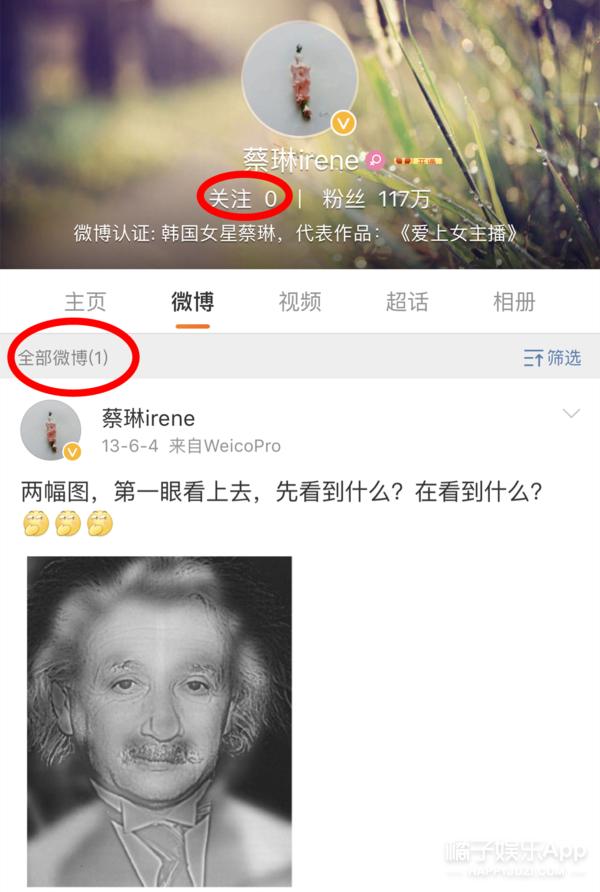This screenshot has height=892, width=600.
Task: Tap the 来自WeicoPro source link
Action: 225,445
